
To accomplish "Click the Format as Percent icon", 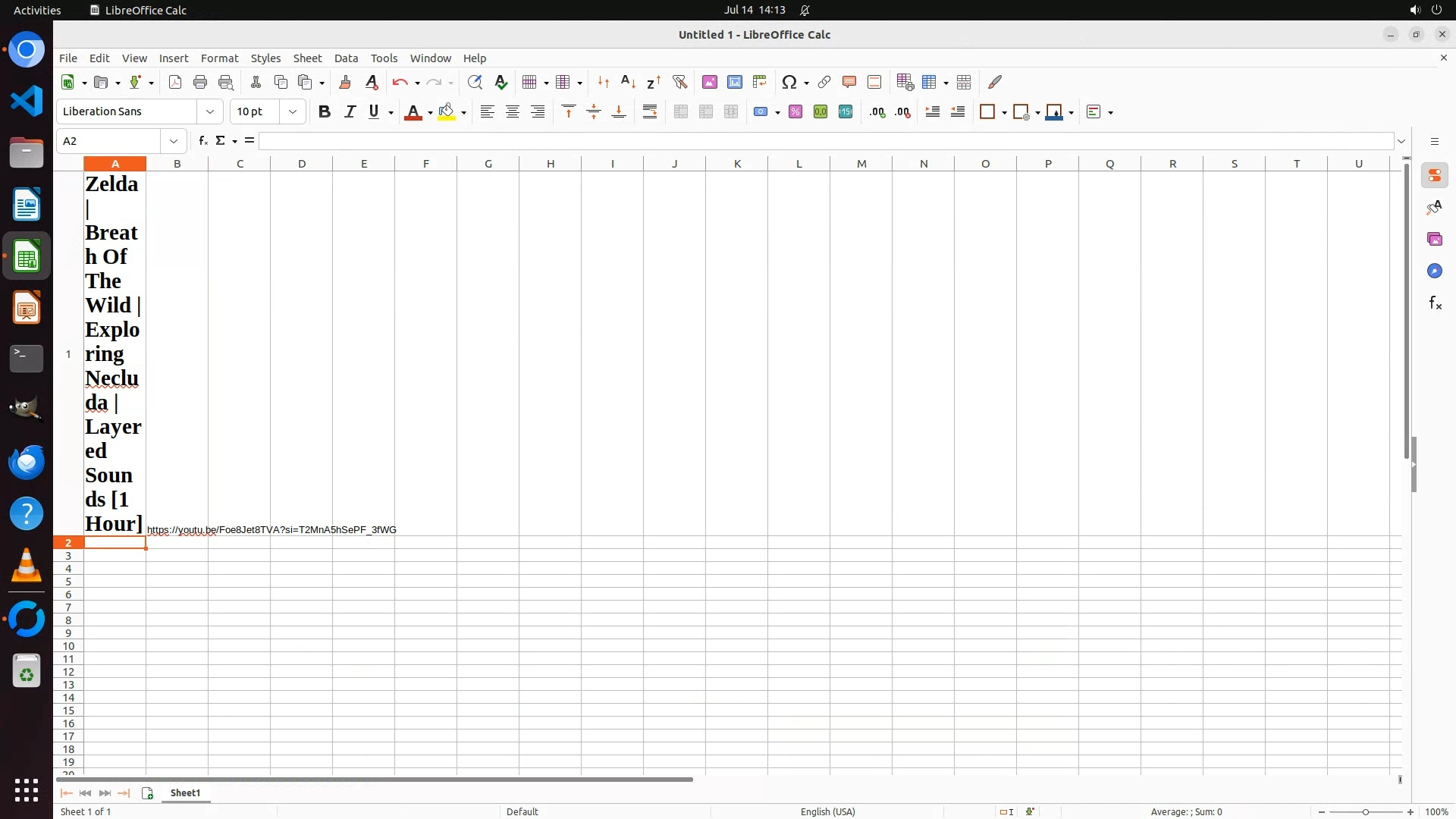I will [795, 112].
